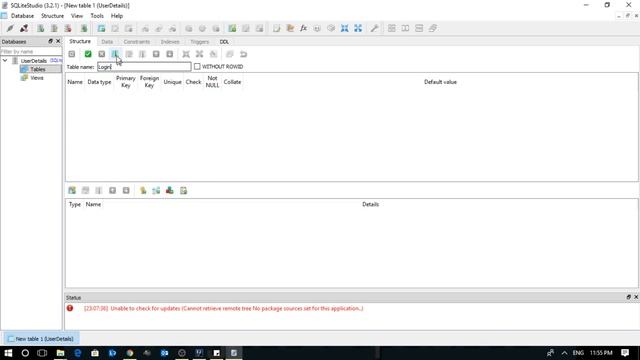Open configuration with the wrench icon

pyautogui.click(x=374, y=28)
